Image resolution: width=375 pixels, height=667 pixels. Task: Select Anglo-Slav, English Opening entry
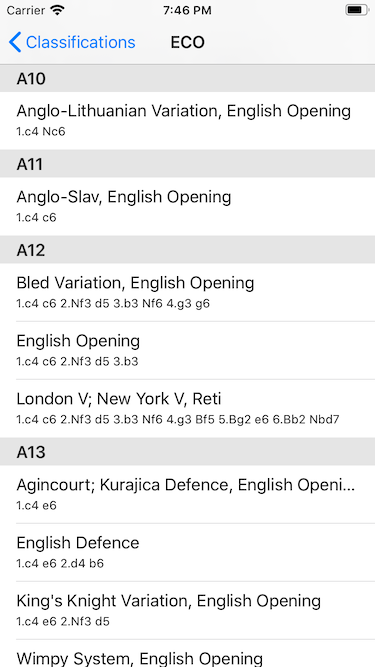click(x=188, y=207)
